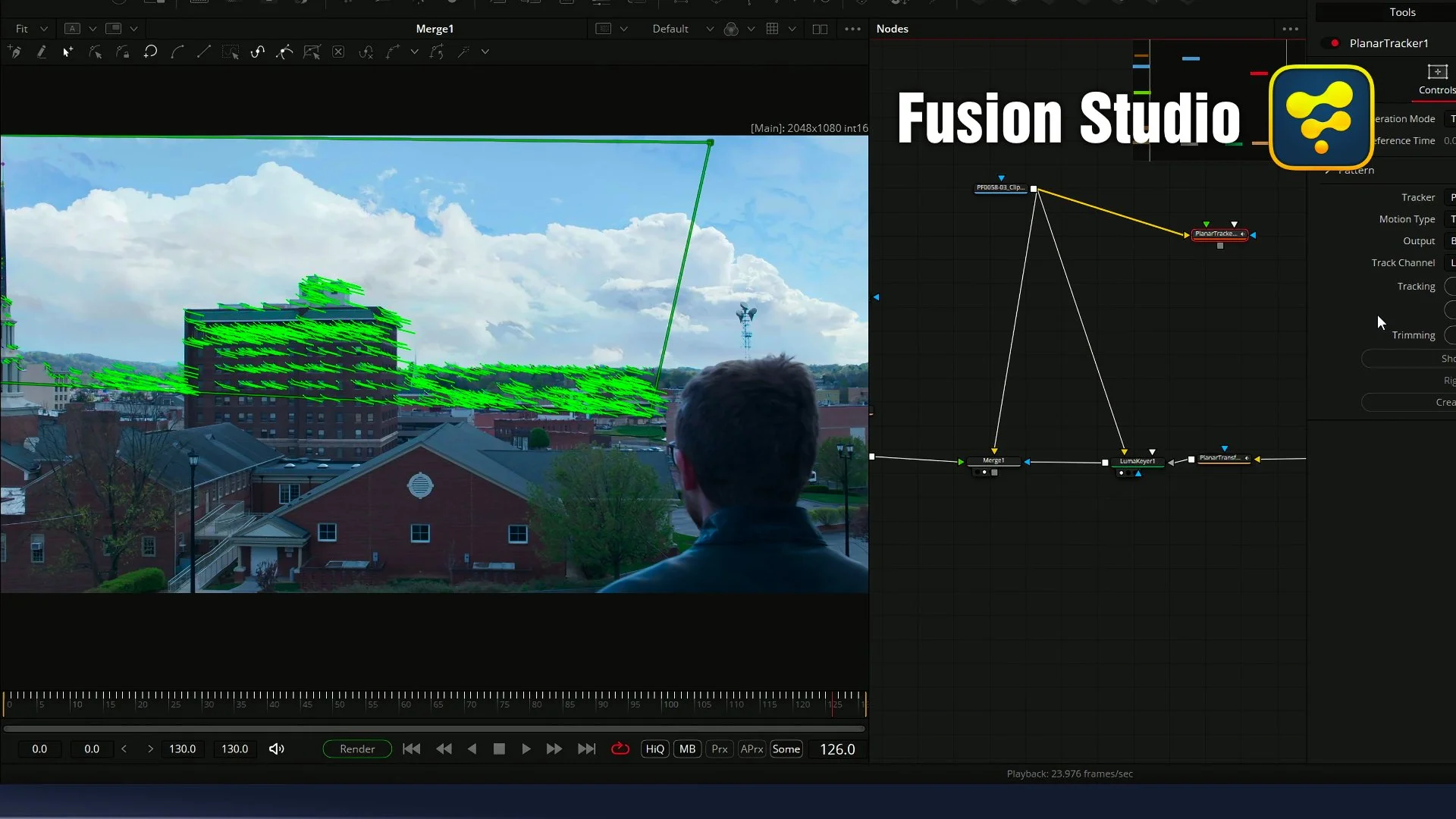Activate the Select All marquee tool
The image size is (1456, 819).
(x=231, y=52)
